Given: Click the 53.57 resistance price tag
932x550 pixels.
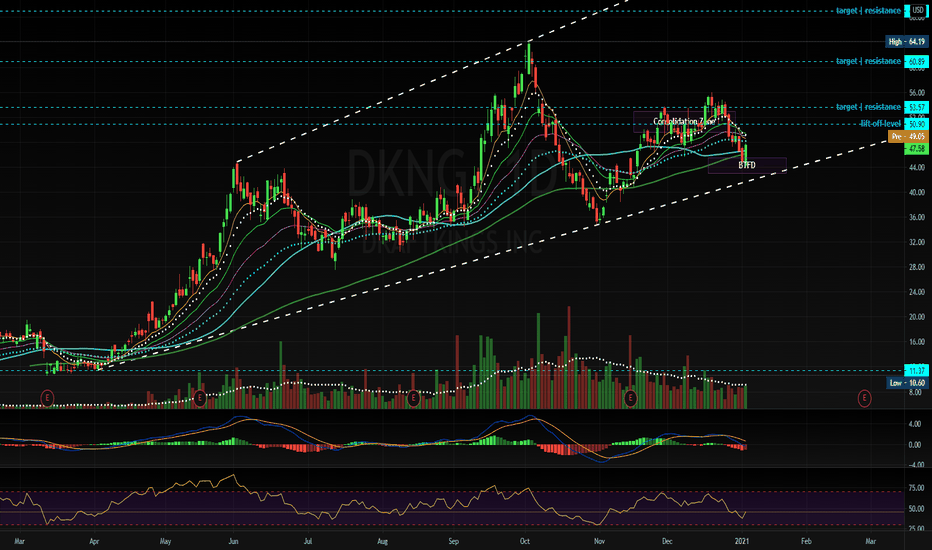Looking at the screenshot, I should [916, 107].
